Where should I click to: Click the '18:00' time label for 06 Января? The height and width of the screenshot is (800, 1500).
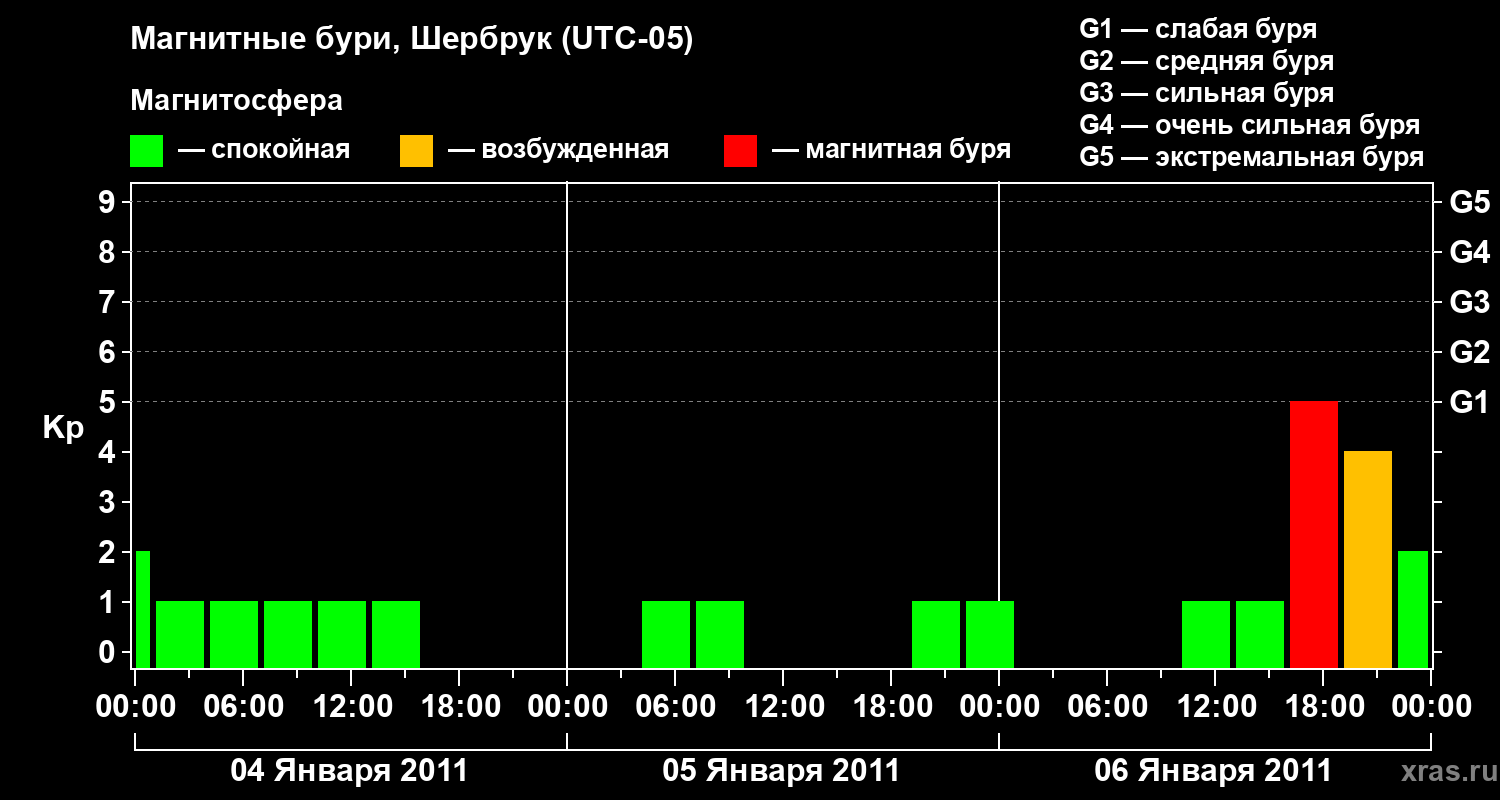(1323, 706)
